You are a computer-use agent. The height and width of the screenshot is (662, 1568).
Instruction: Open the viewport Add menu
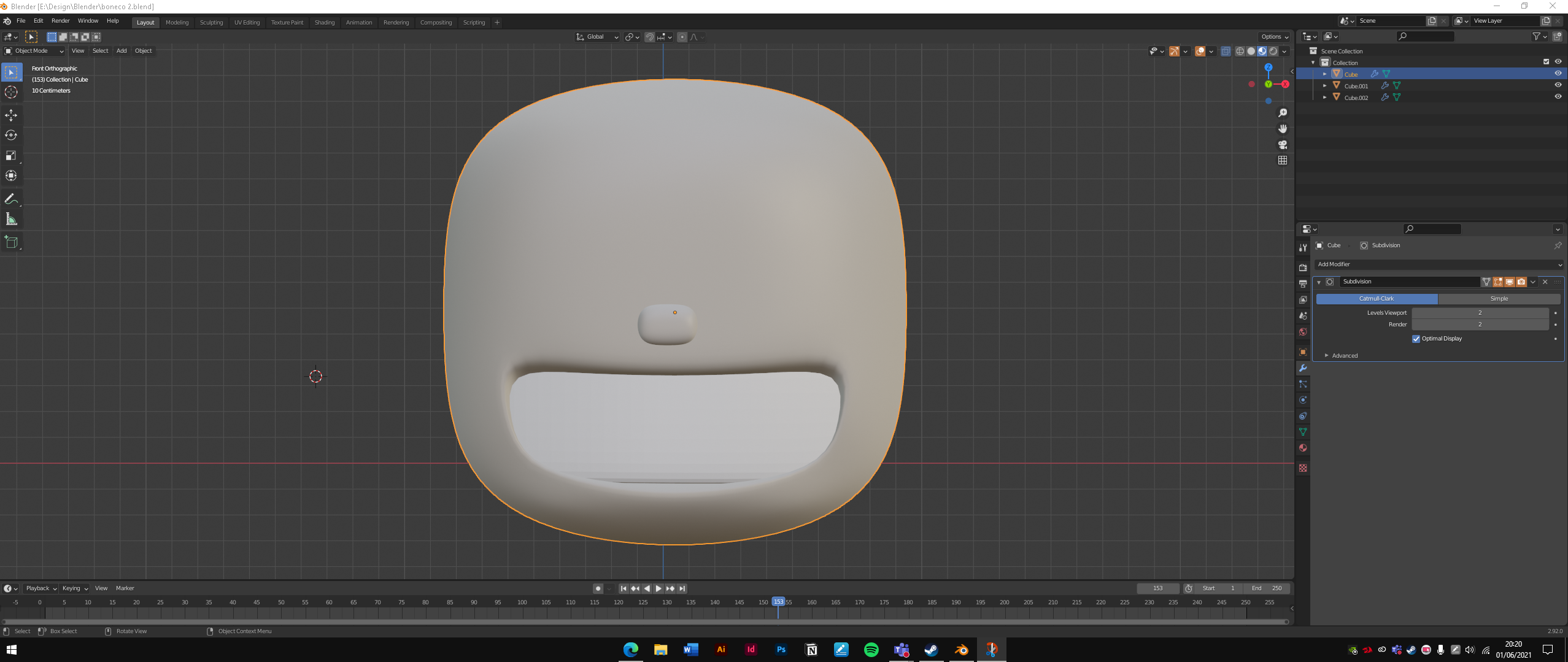click(122, 51)
